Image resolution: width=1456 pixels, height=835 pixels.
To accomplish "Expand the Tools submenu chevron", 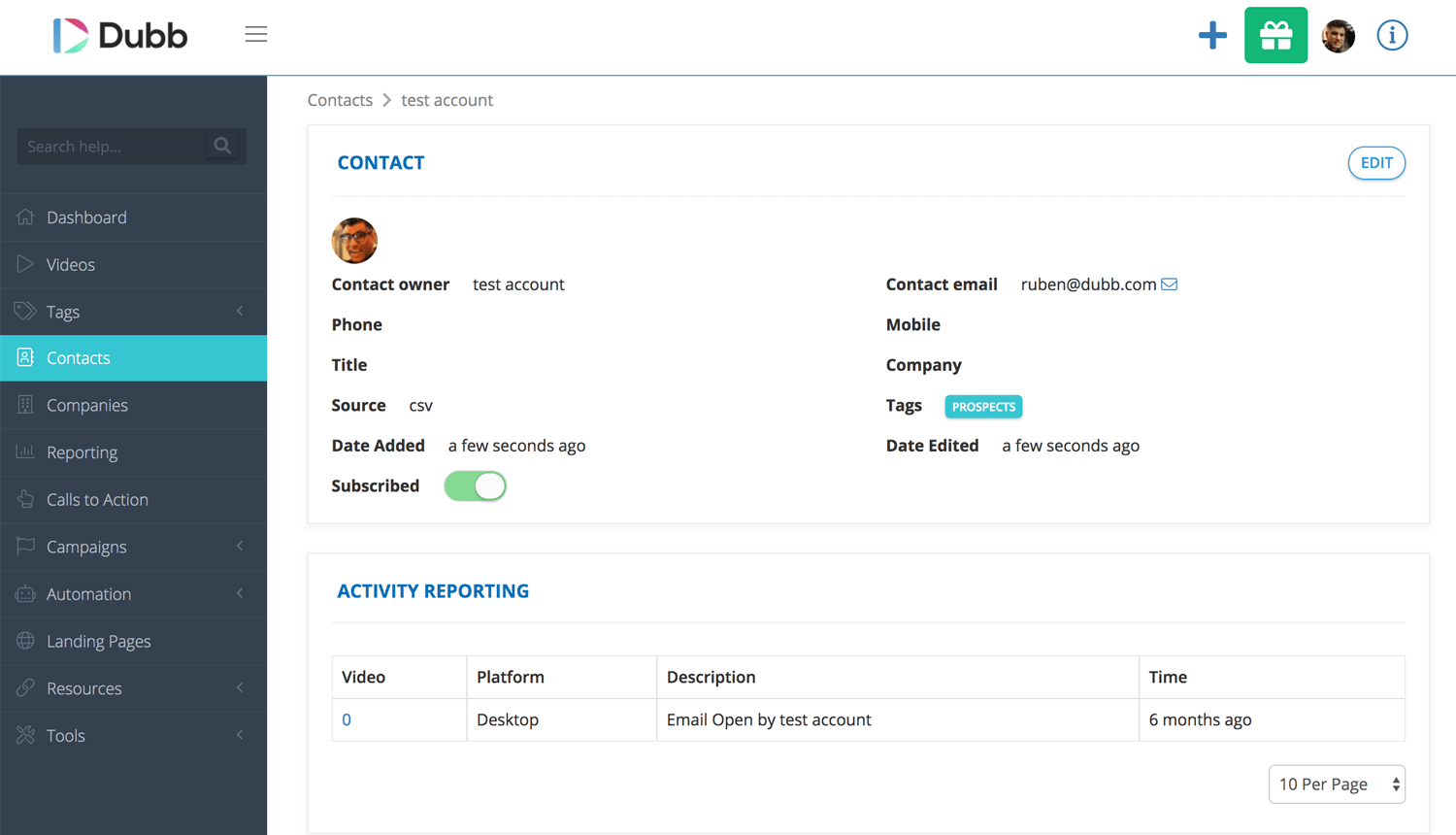I will coord(240,735).
